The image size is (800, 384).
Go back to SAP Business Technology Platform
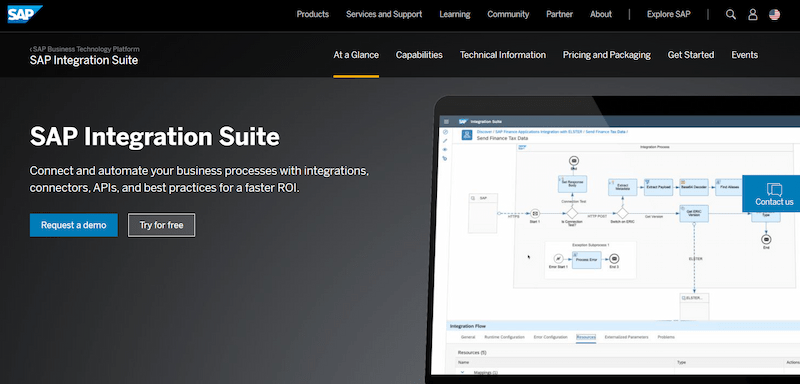tap(85, 49)
